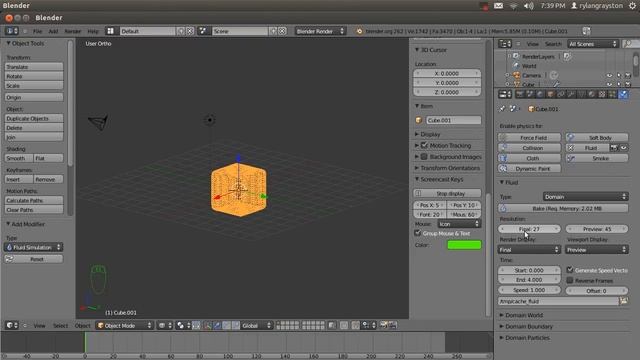The height and width of the screenshot is (360, 640).
Task: Click the screen layout browse icon
Action: click(111, 31)
